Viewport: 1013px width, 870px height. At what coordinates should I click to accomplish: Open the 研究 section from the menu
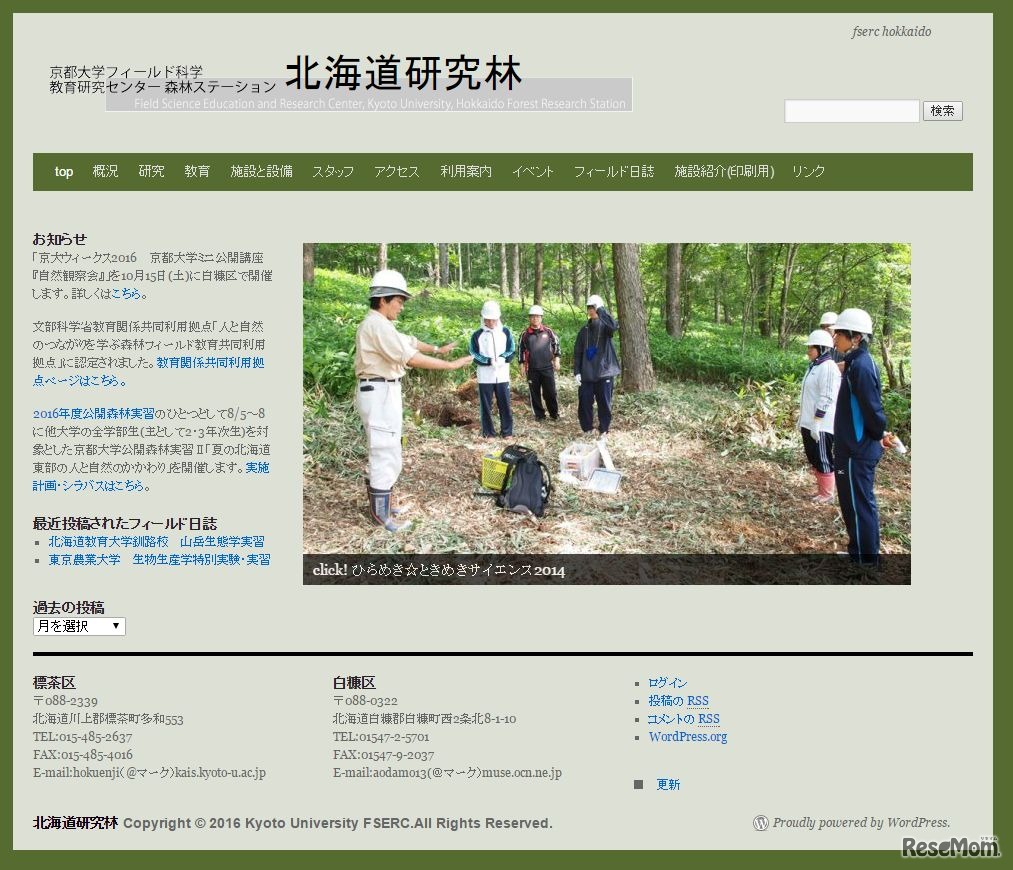point(151,171)
